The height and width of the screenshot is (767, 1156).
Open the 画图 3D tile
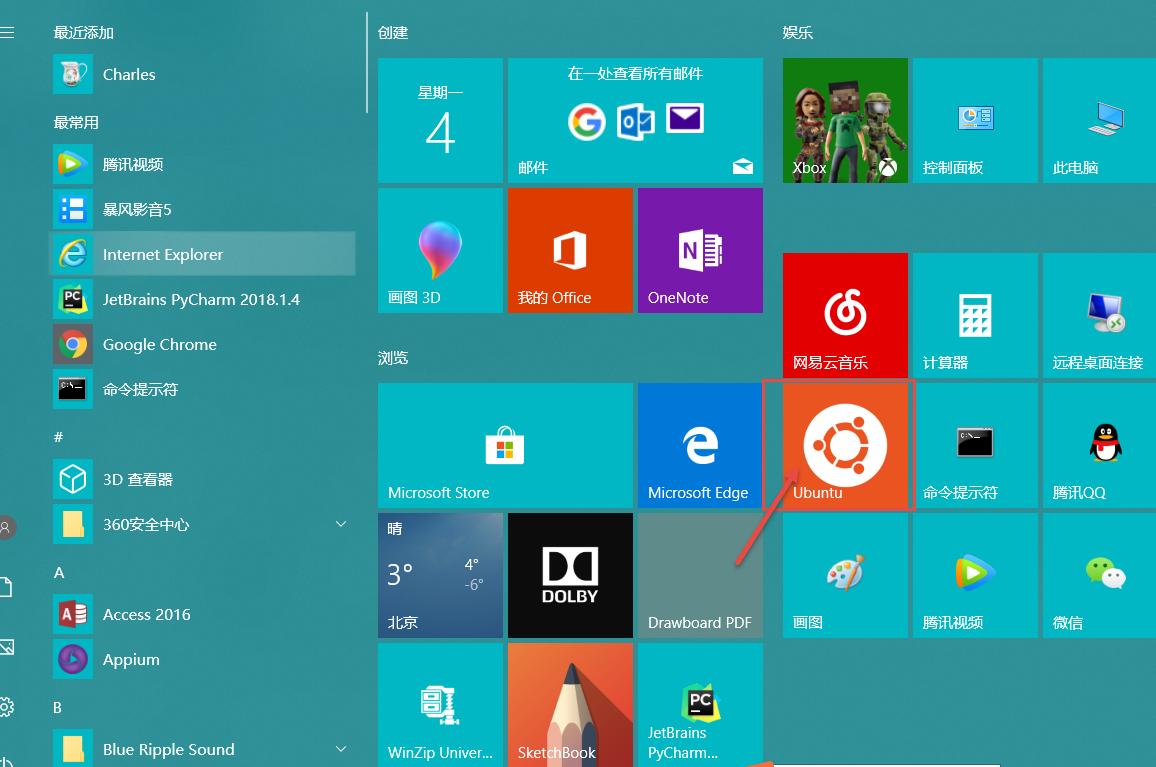click(440, 250)
